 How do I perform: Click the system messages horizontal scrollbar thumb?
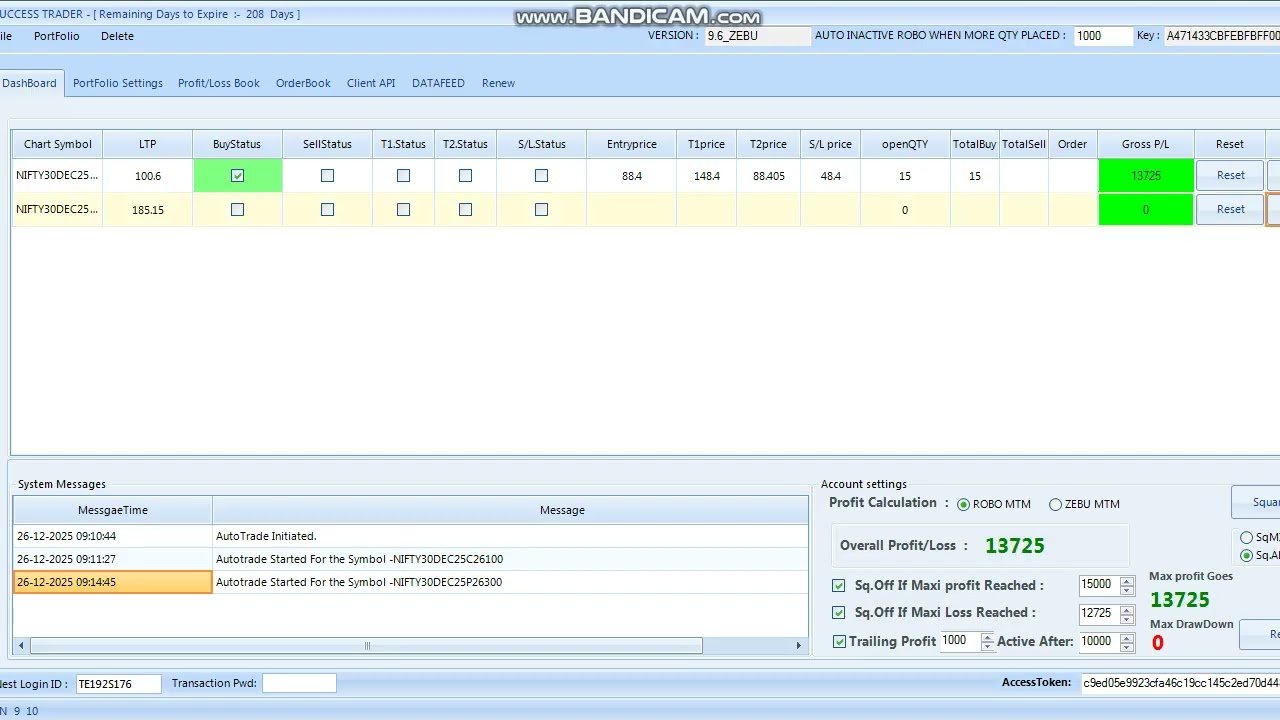click(366, 646)
